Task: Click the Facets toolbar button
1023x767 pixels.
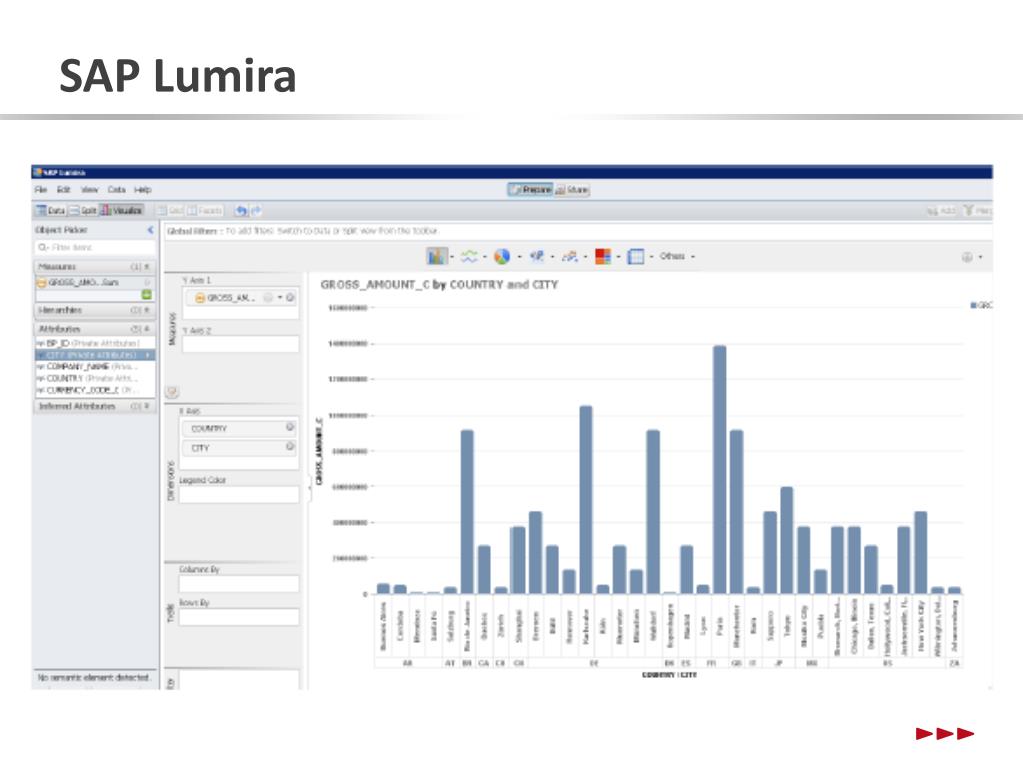Action: coord(205,211)
